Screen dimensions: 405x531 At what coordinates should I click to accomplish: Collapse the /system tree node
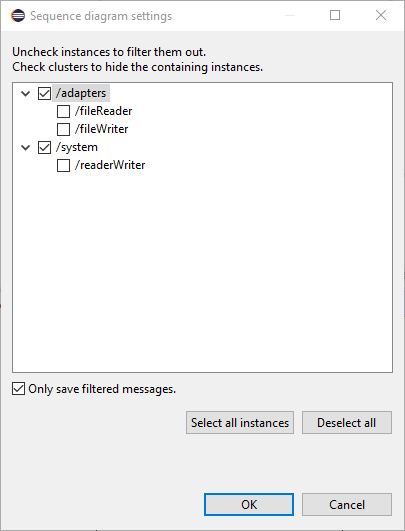click(26, 148)
